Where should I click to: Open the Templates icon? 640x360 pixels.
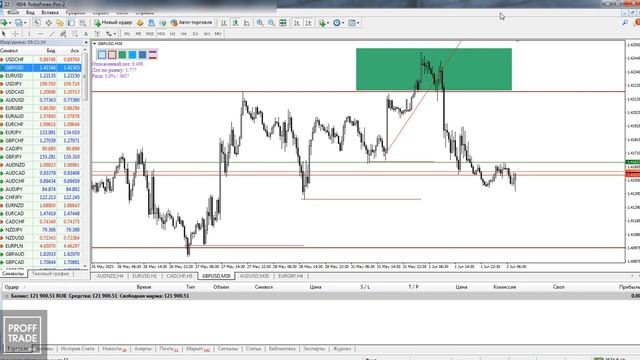click(351, 23)
